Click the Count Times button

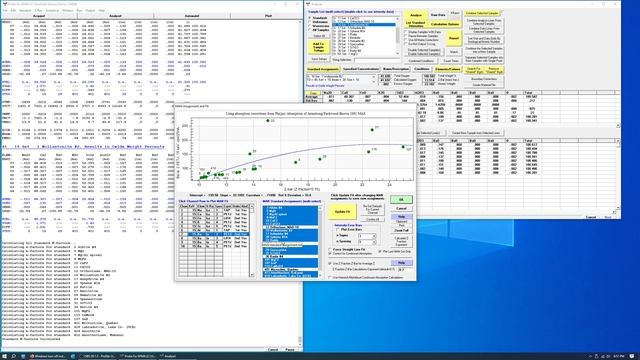(x=451, y=61)
